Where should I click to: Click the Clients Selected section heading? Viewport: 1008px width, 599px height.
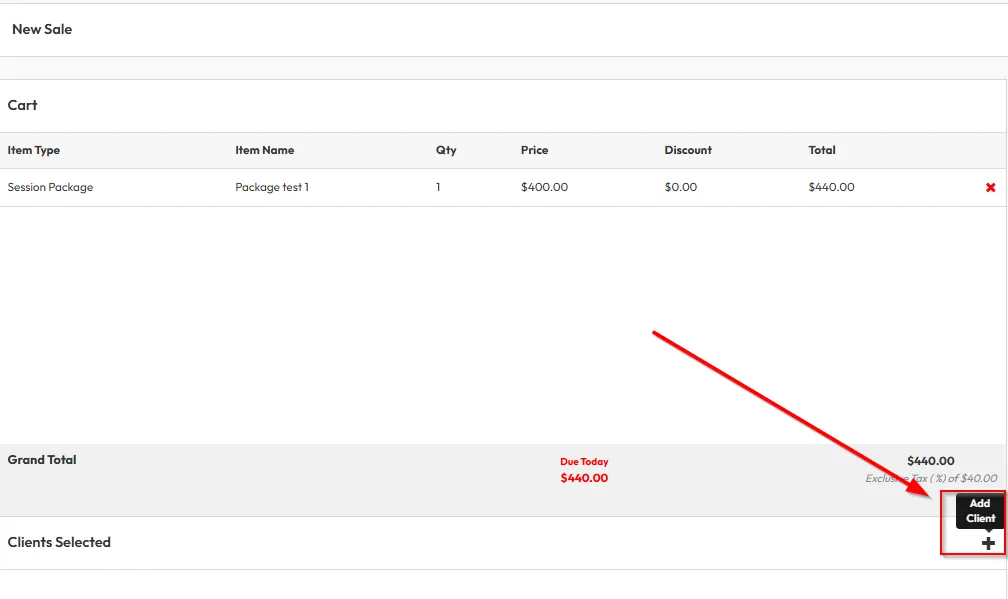[x=59, y=542]
